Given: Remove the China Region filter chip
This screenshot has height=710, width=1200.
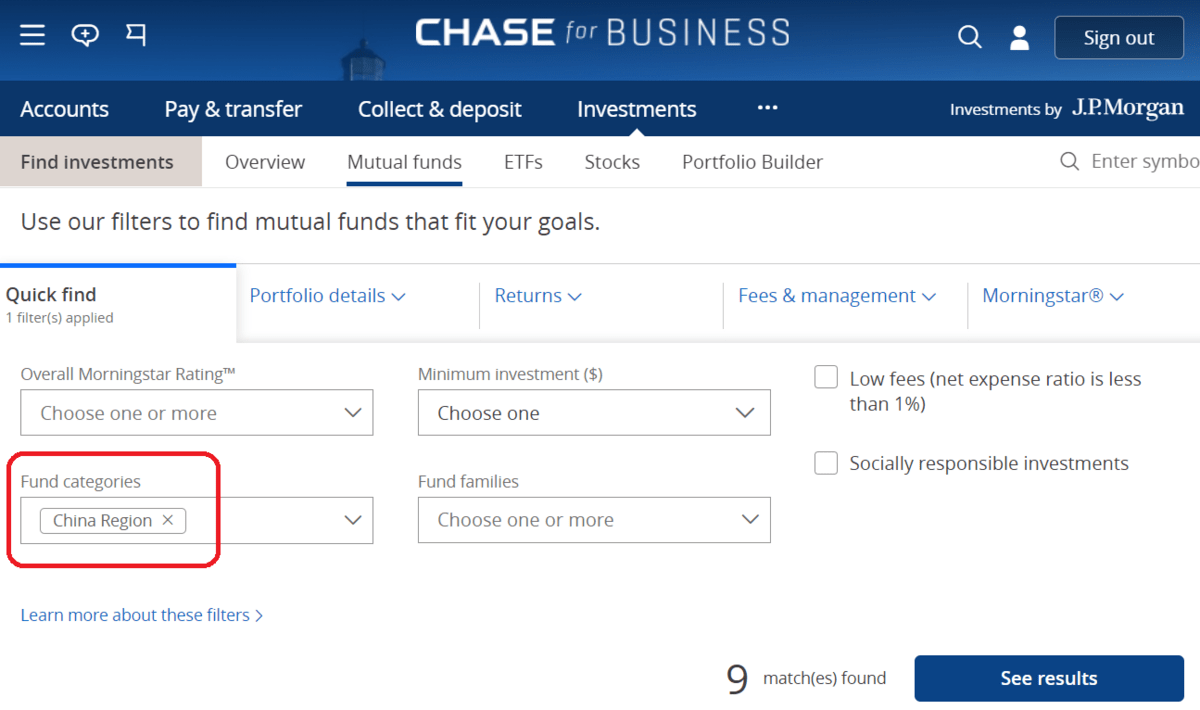Looking at the screenshot, I should tap(166, 520).
